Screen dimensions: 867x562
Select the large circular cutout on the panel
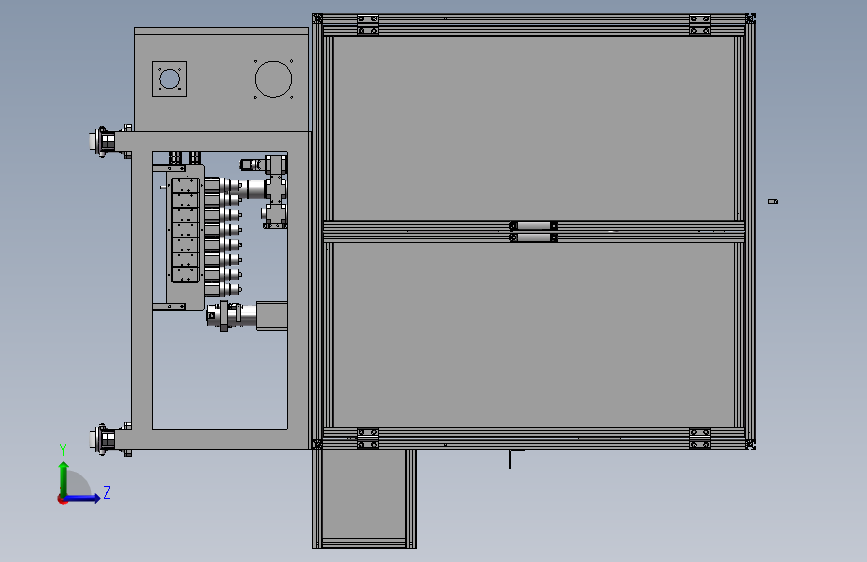point(273,79)
